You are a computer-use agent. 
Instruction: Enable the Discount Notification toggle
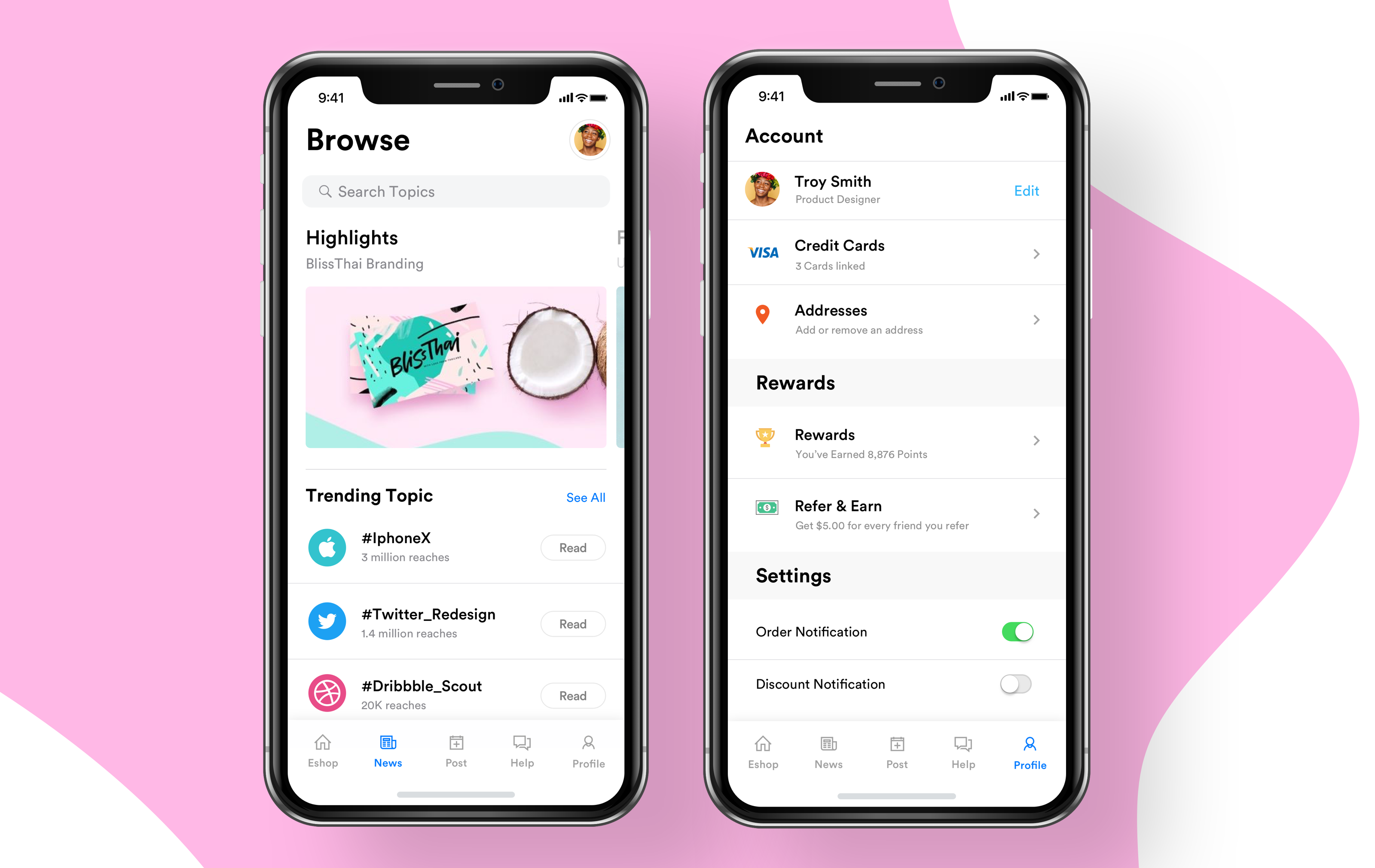click(x=1018, y=685)
